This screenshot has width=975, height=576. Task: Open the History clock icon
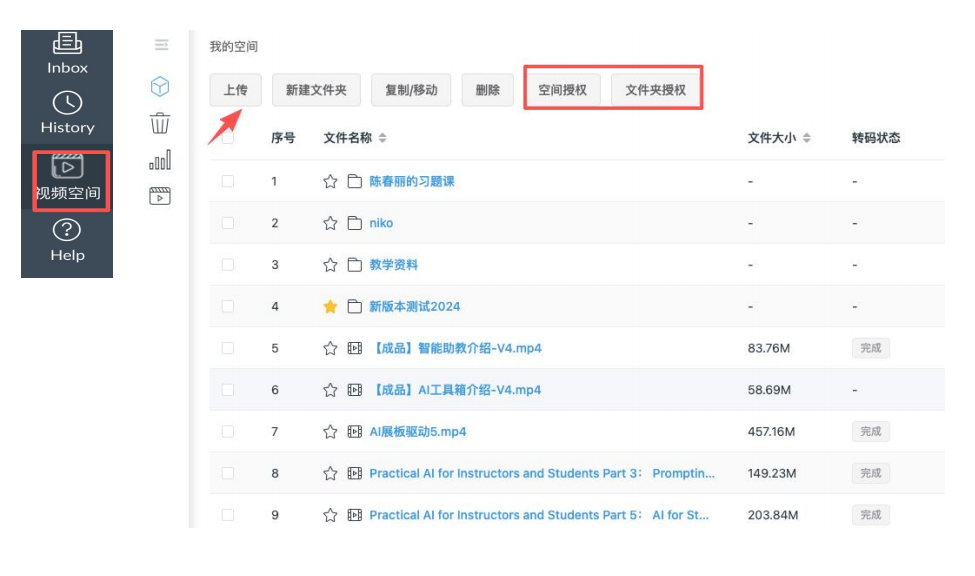(67, 112)
